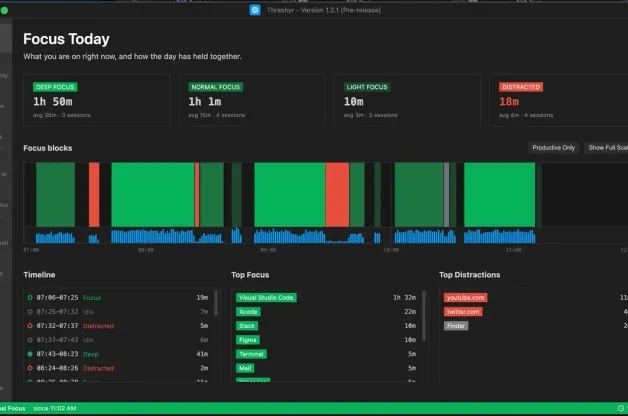
Task: Click the gray circle marker of 07:37–07:43 Idle row
Action: tap(30, 340)
